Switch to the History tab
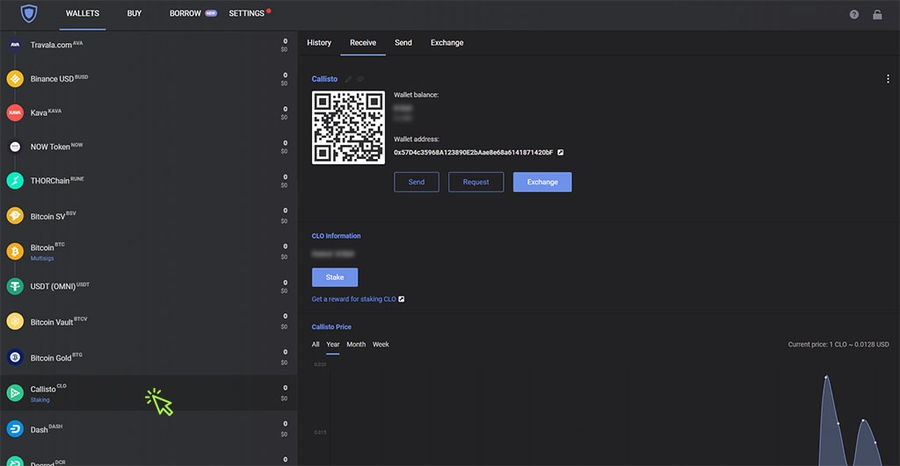The image size is (900, 466). coord(319,43)
